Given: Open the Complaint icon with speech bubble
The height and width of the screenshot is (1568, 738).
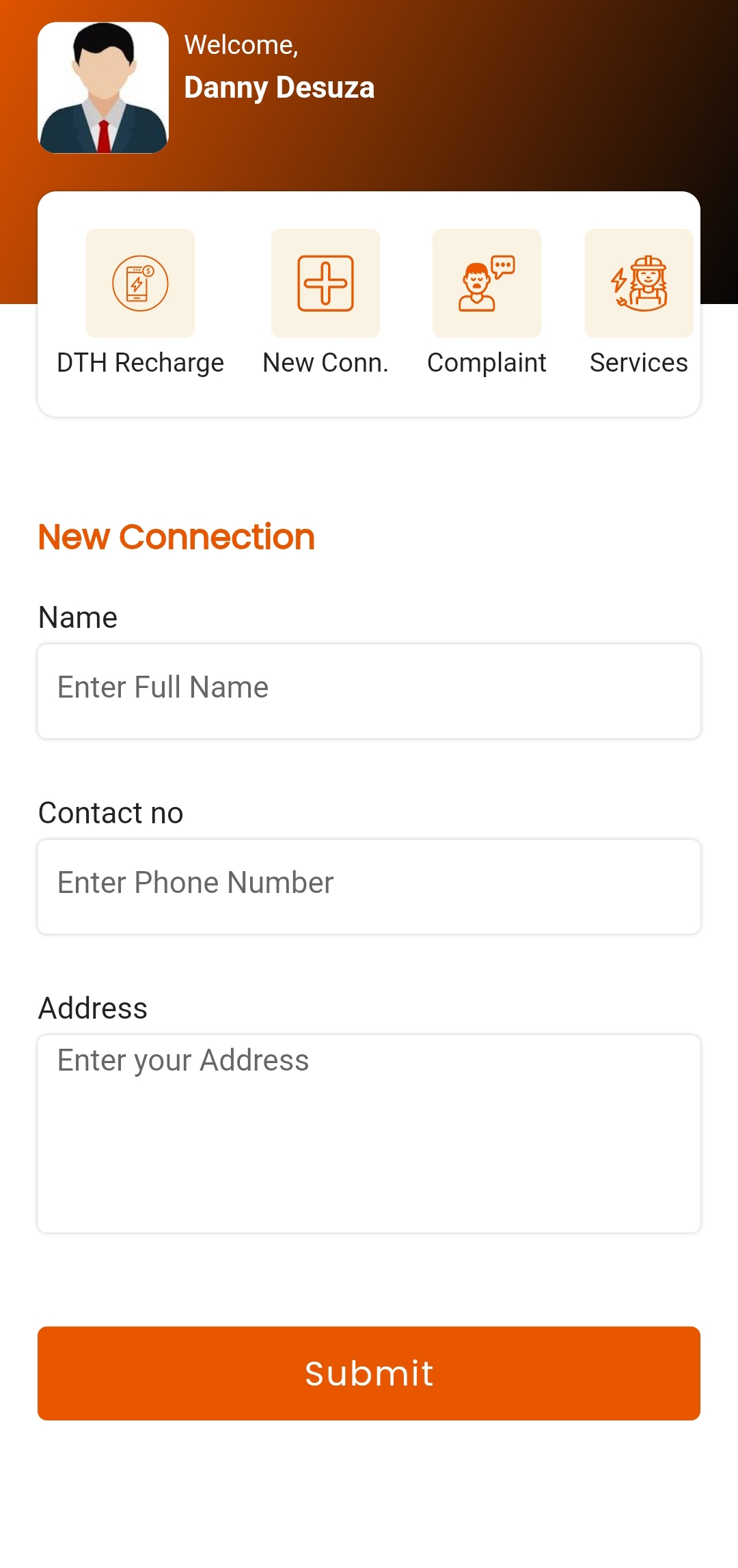Looking at the screenshot, I should click(x=487, y=283).
